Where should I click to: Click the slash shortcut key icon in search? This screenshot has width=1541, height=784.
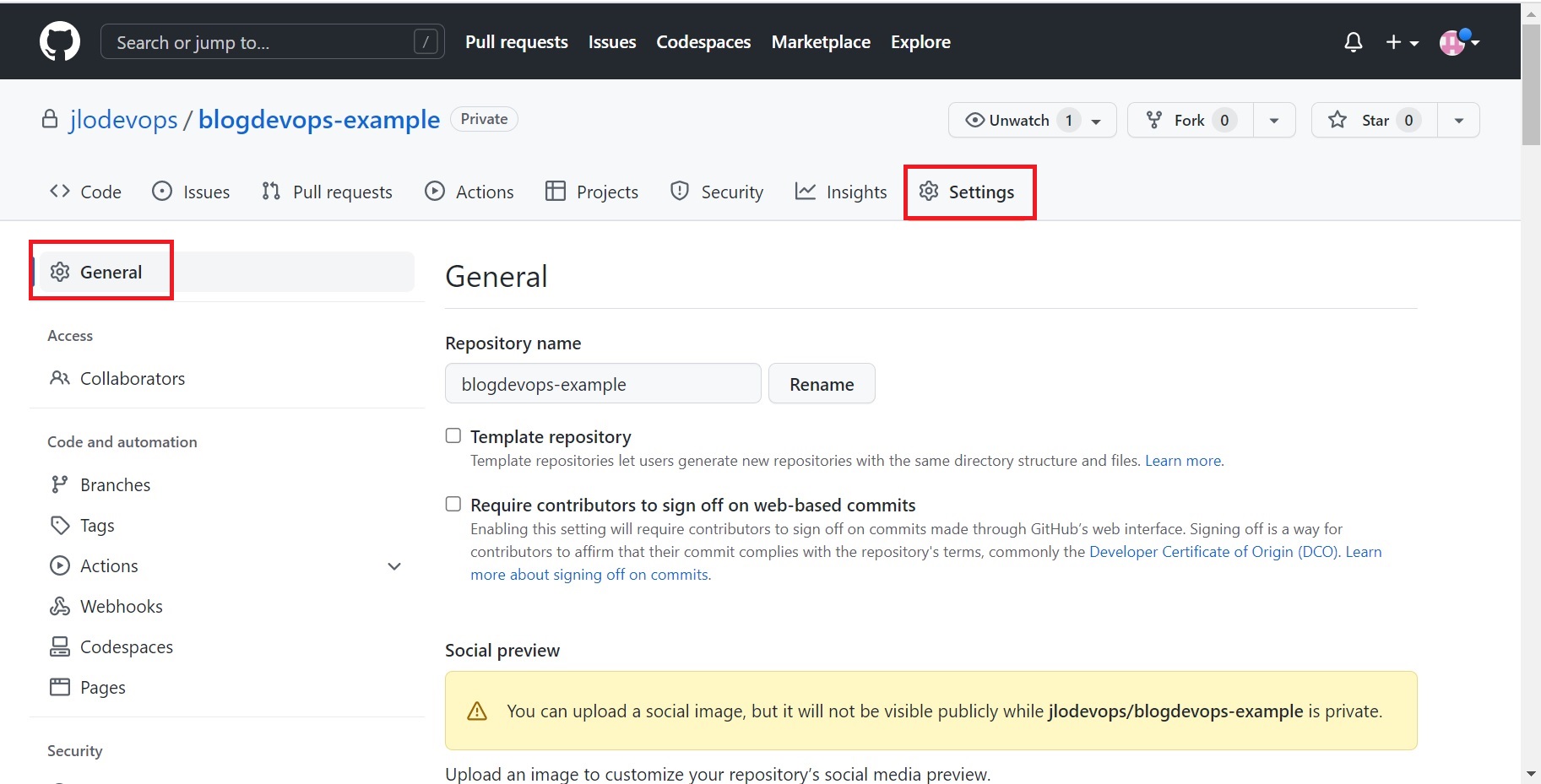coord(426,41)
